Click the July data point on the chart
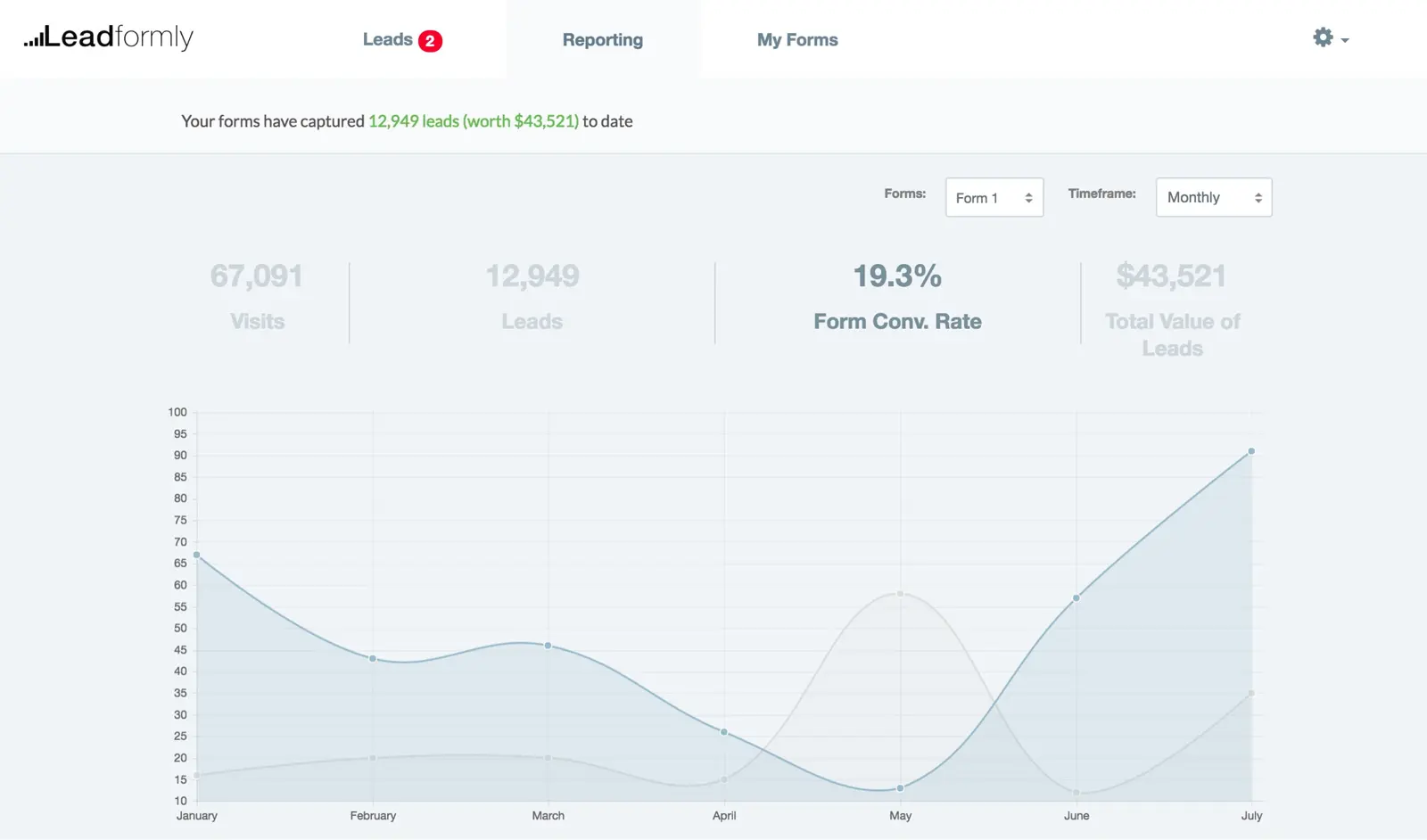Viewport: 1427px width, 840px height. point(1250,451)
